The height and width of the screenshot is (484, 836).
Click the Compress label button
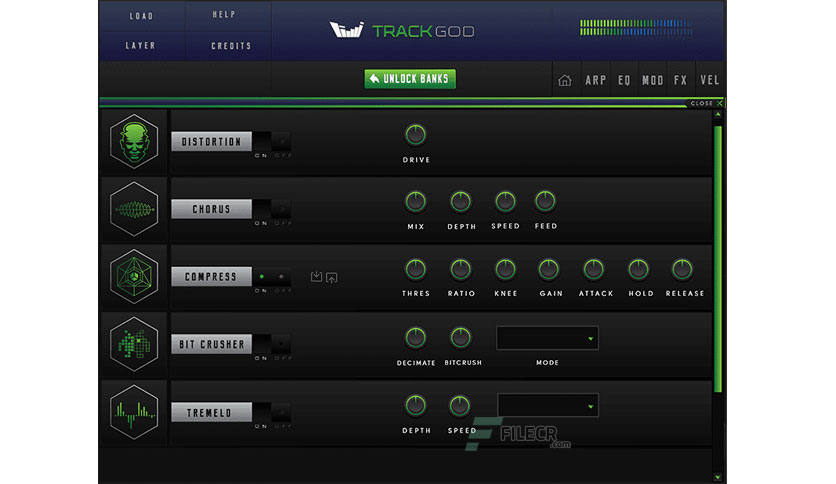pyautogui.click(x=211, y=277)
